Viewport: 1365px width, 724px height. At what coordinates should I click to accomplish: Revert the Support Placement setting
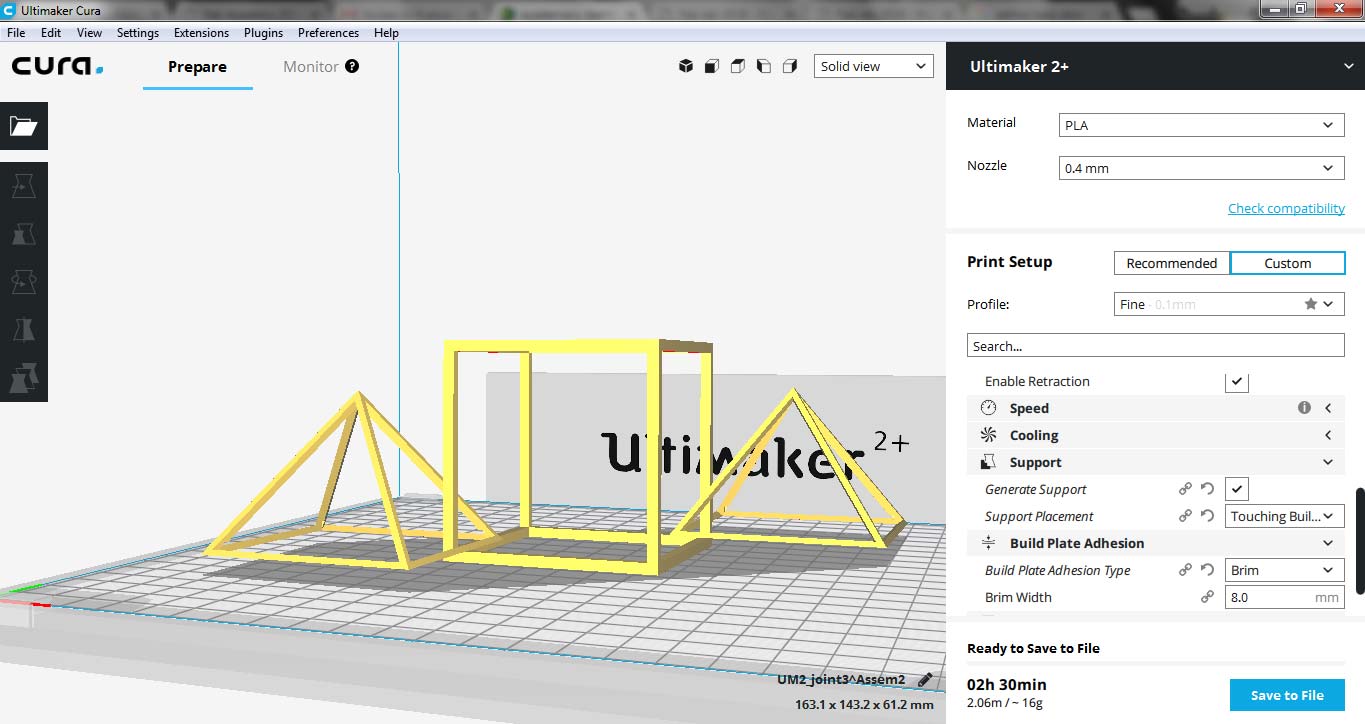[x=1207, y=516]
